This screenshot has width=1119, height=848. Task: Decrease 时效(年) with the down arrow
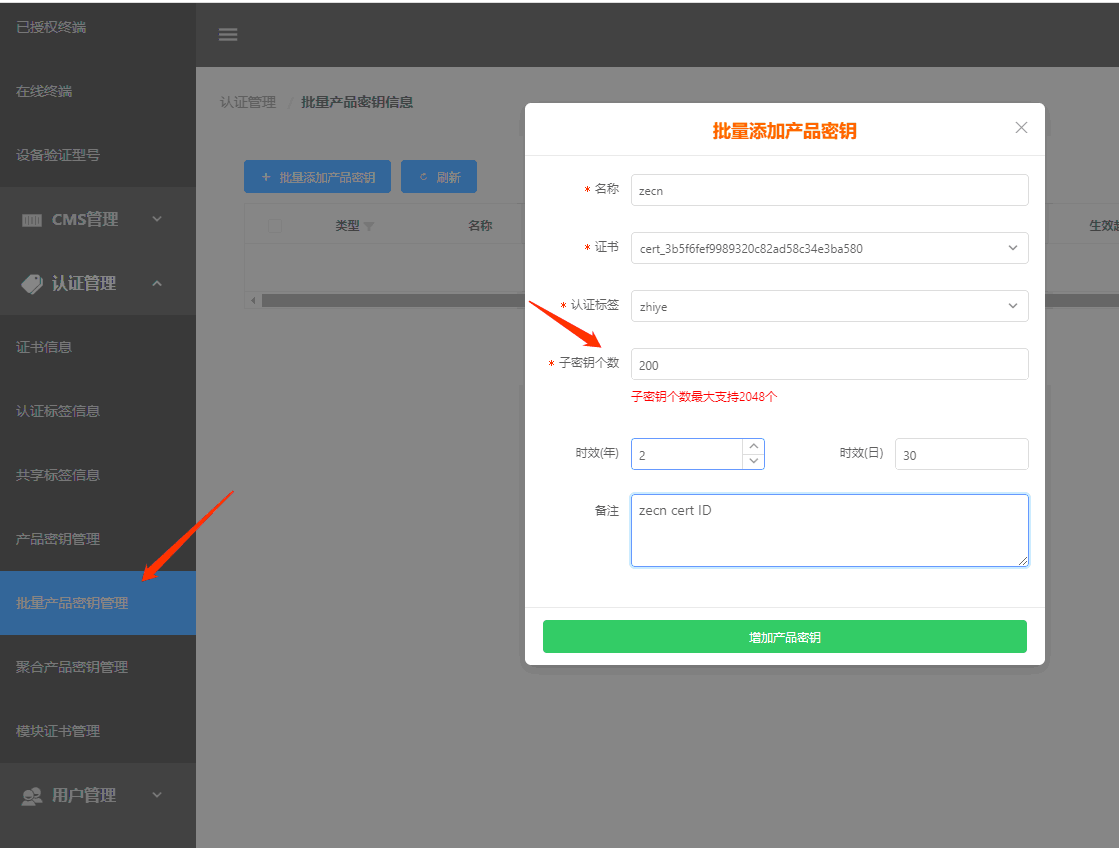pos(753,461)
